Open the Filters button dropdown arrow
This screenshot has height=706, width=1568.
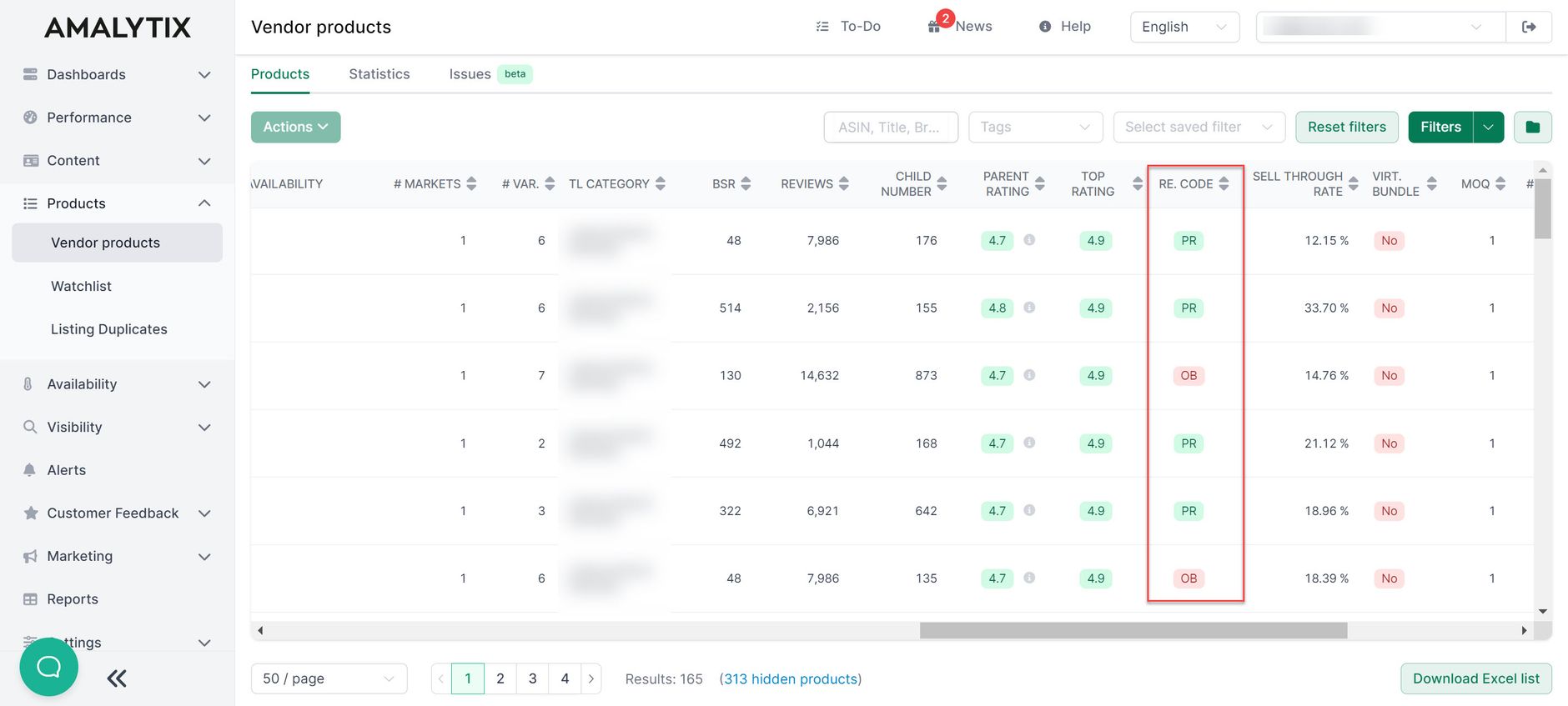tap(1489, 127)
